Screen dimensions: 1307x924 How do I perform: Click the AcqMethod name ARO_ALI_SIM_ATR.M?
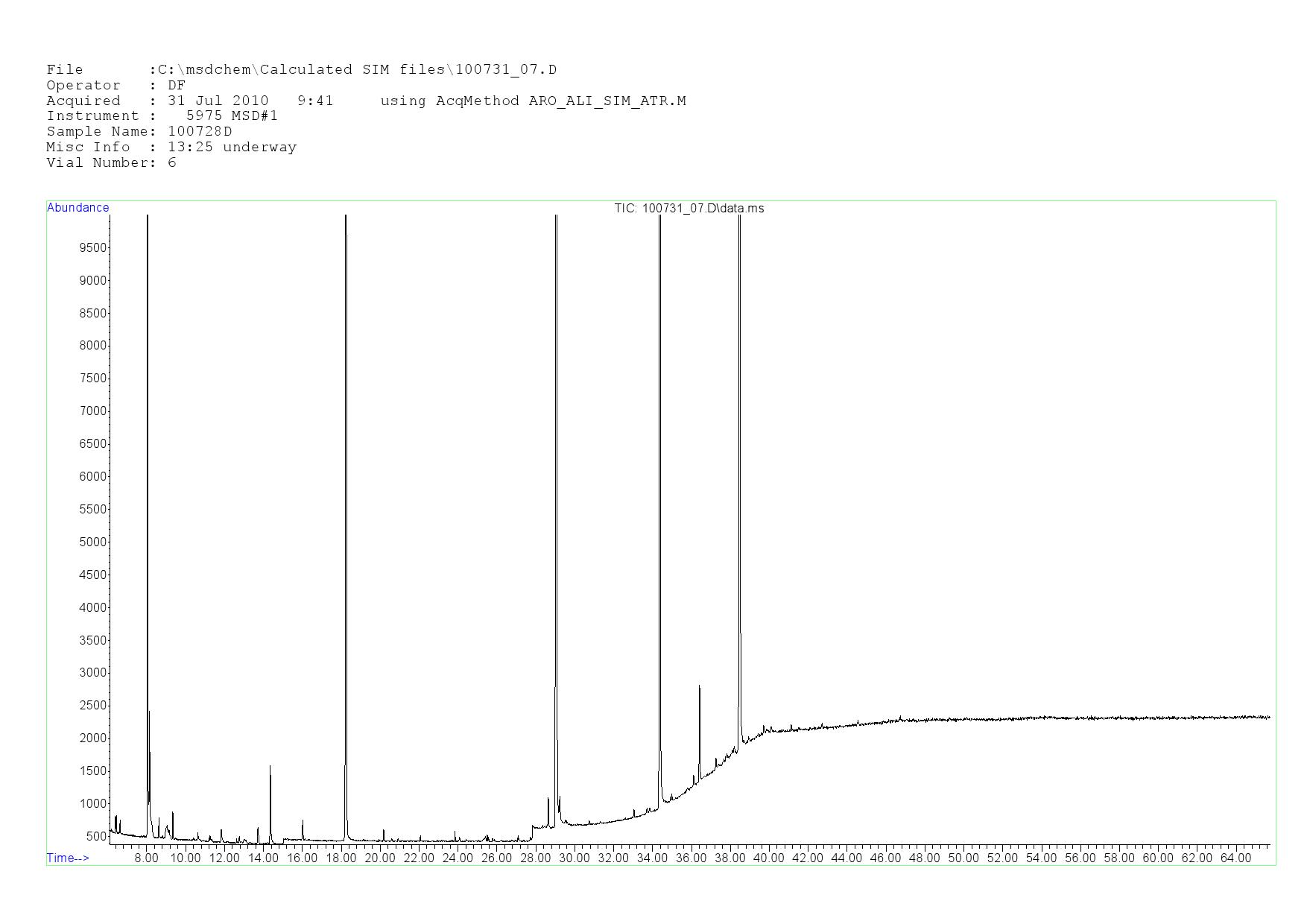607,101
